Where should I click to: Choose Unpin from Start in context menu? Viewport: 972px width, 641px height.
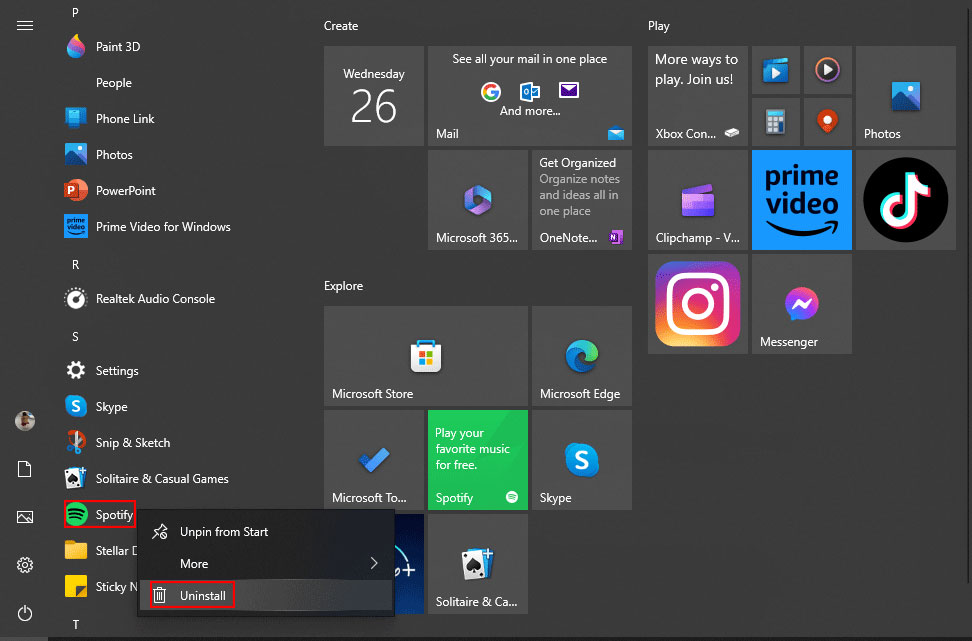(267, 531)
